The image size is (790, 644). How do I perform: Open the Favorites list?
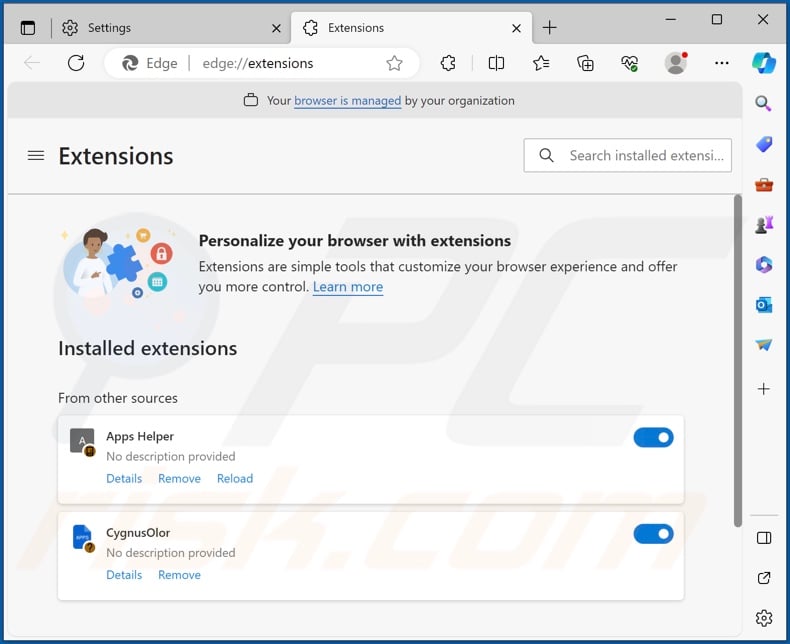(x=541, y=63)
